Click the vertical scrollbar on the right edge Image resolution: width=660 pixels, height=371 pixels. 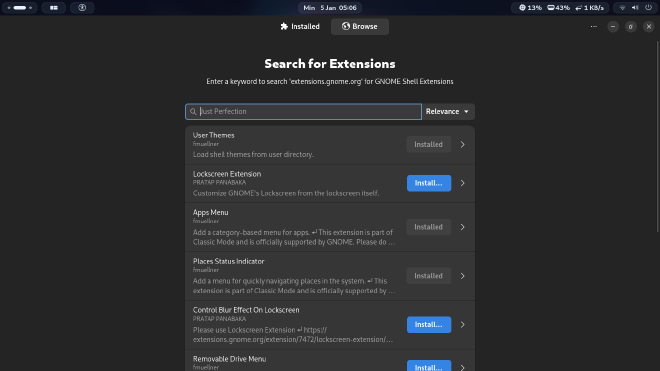(658, 135)
